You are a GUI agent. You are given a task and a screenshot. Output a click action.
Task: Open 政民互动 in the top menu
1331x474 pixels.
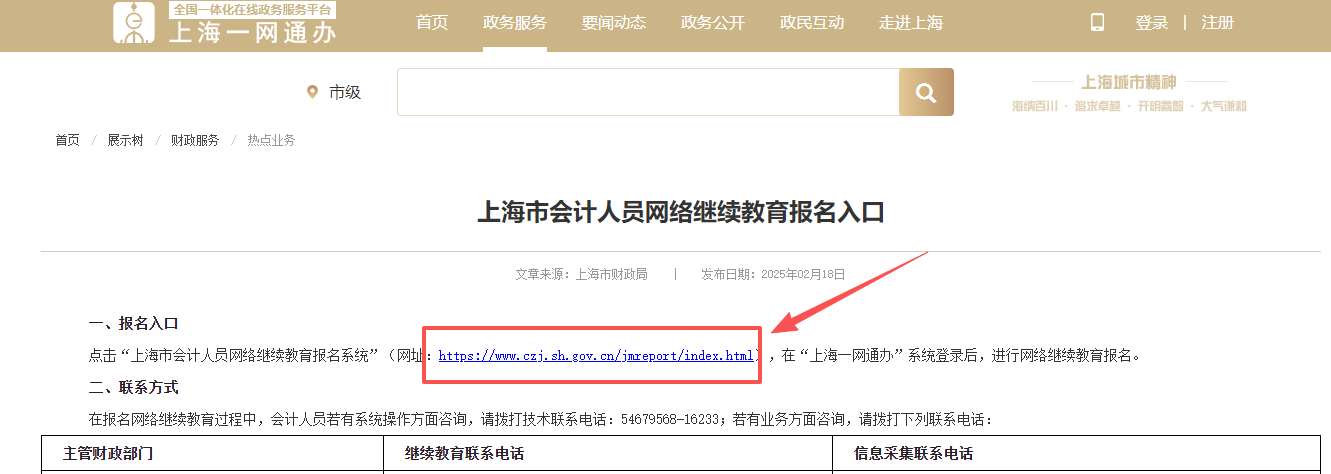812,23
